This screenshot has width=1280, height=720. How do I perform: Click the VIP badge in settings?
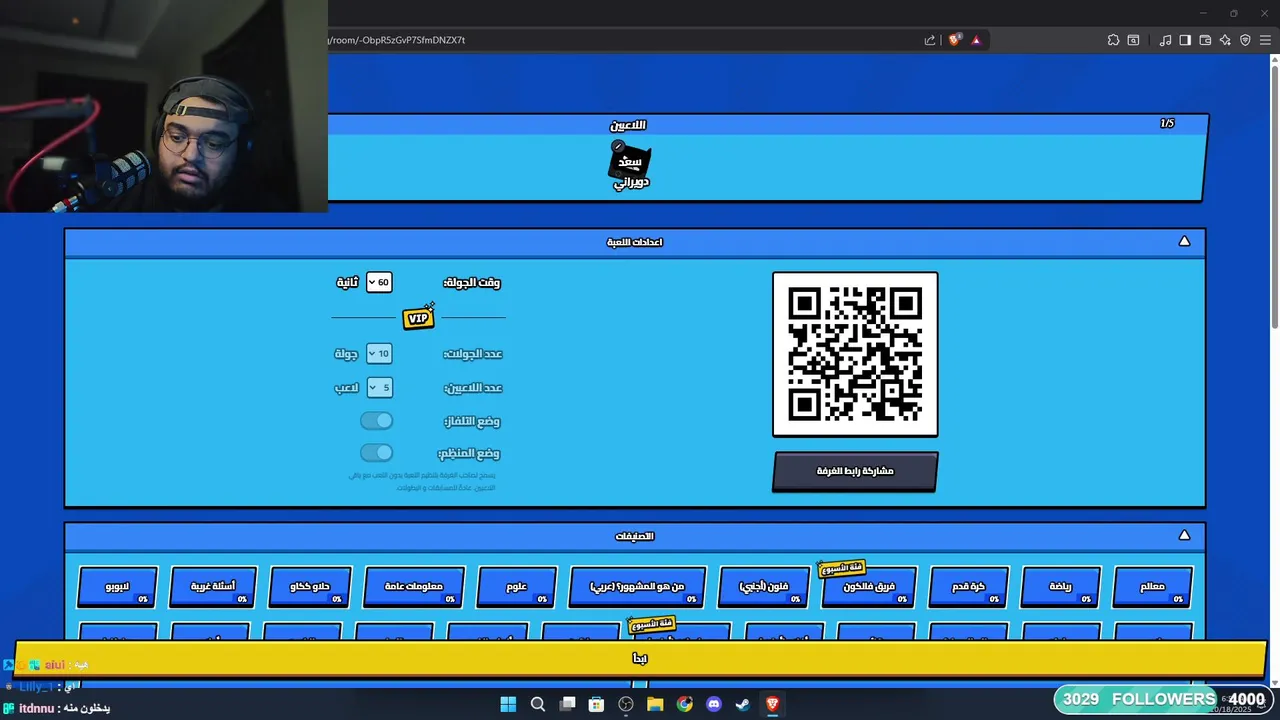point(418,317)
